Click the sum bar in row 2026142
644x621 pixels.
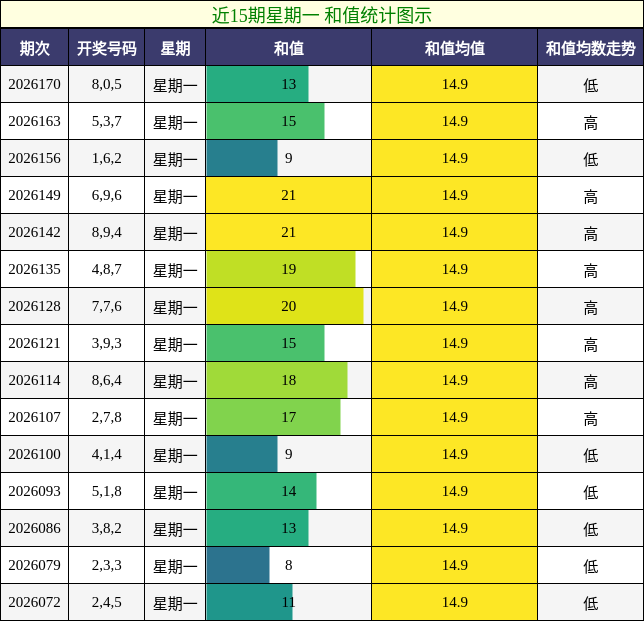289,232
